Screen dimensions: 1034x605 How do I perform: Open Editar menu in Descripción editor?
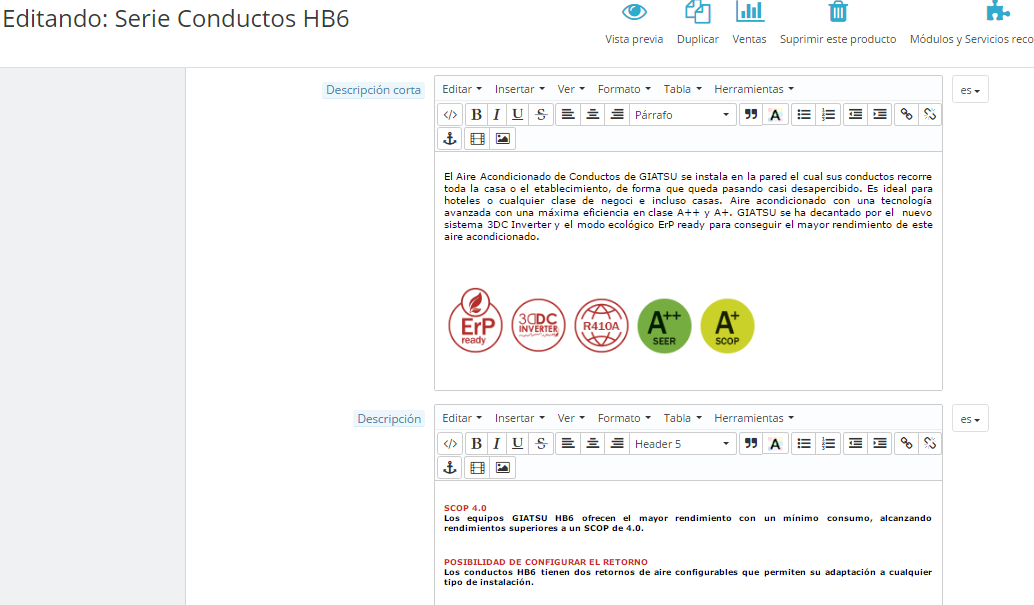(462, 418)
